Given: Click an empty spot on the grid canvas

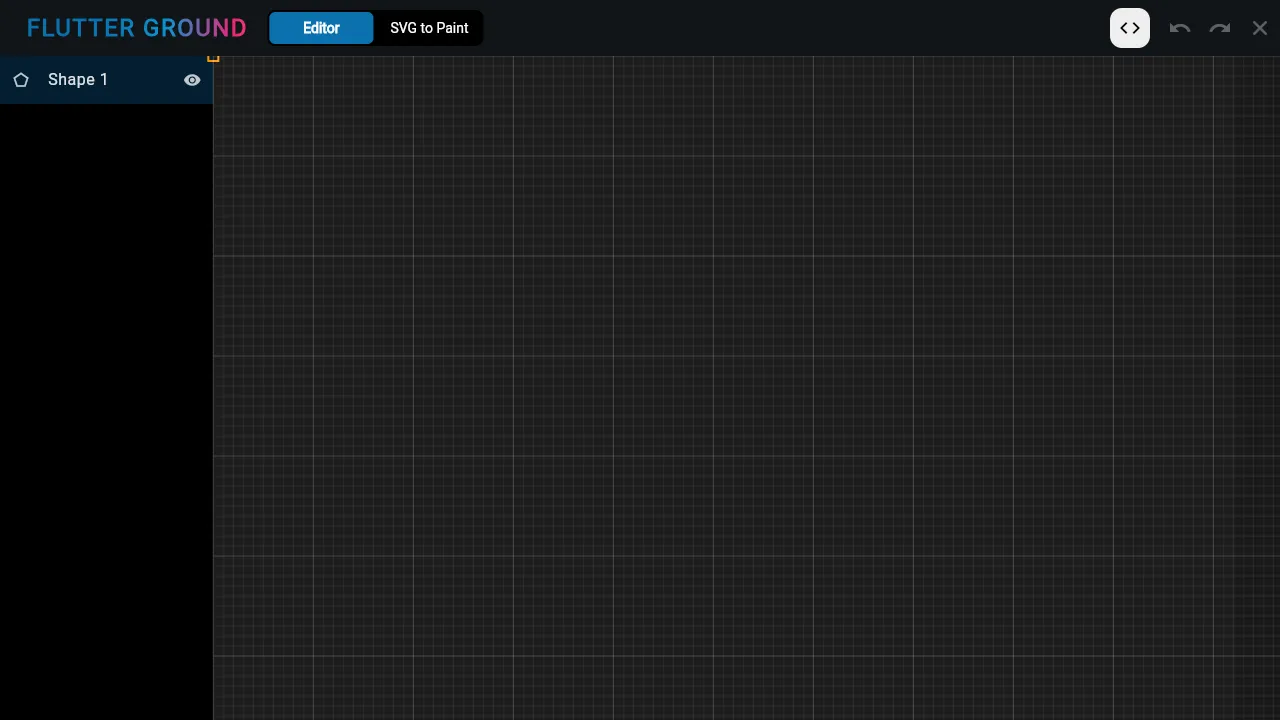Looking at the screenshot, I should point(700,400).
